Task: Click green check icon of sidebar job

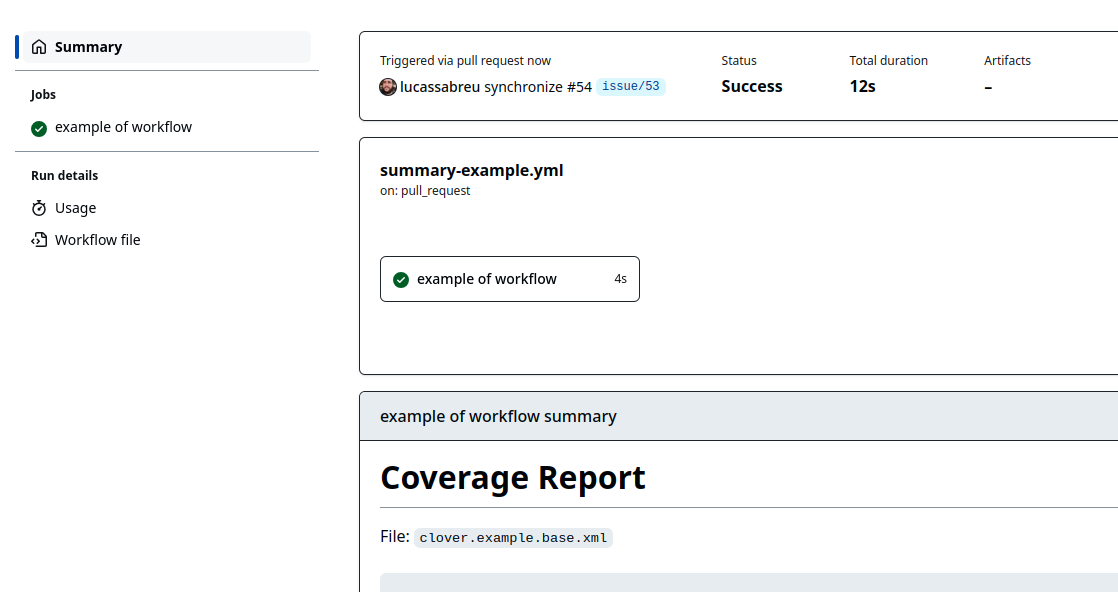Action: click(39, 128)
